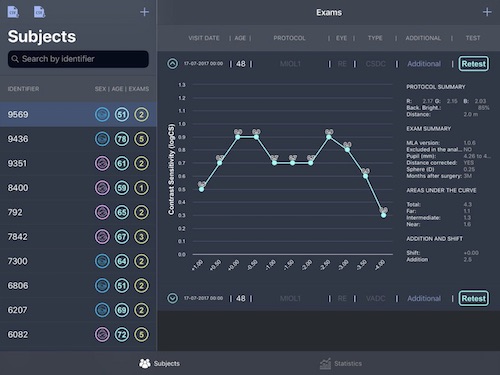Switch to the Statistics tab
The width and height of the screenshot is (500, 375).
[x=341, y=363]
